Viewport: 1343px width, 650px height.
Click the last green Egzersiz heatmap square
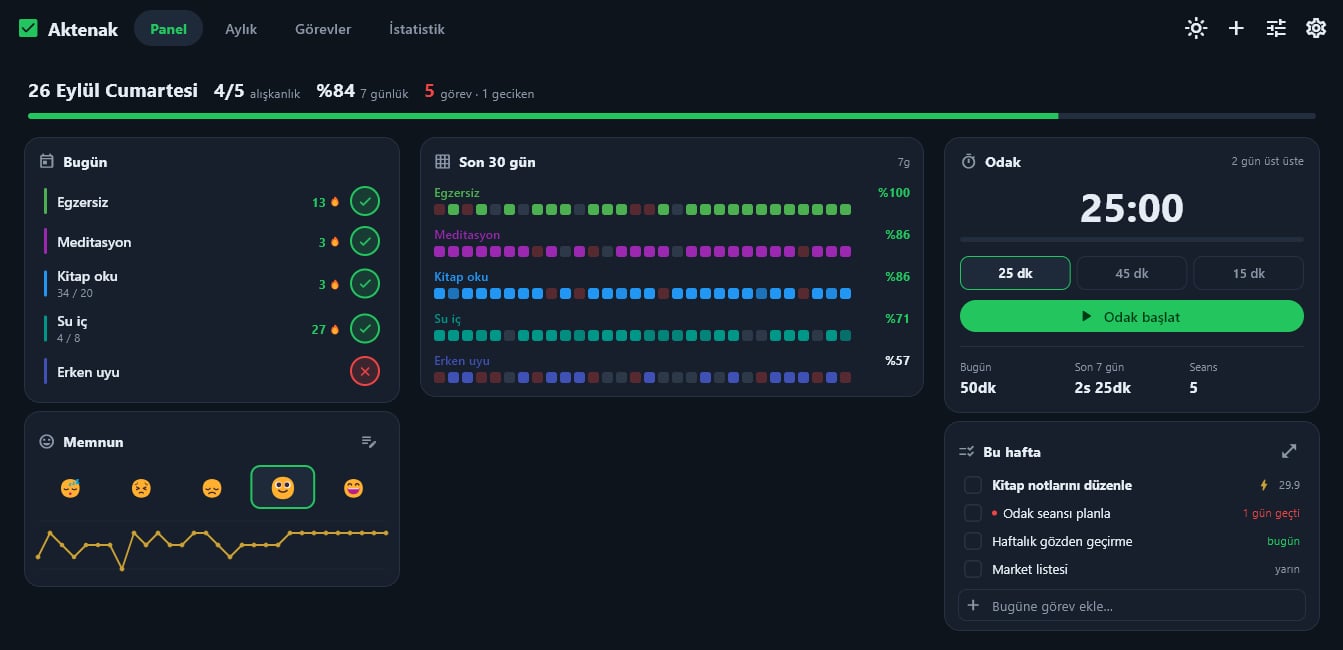point(846,210)
